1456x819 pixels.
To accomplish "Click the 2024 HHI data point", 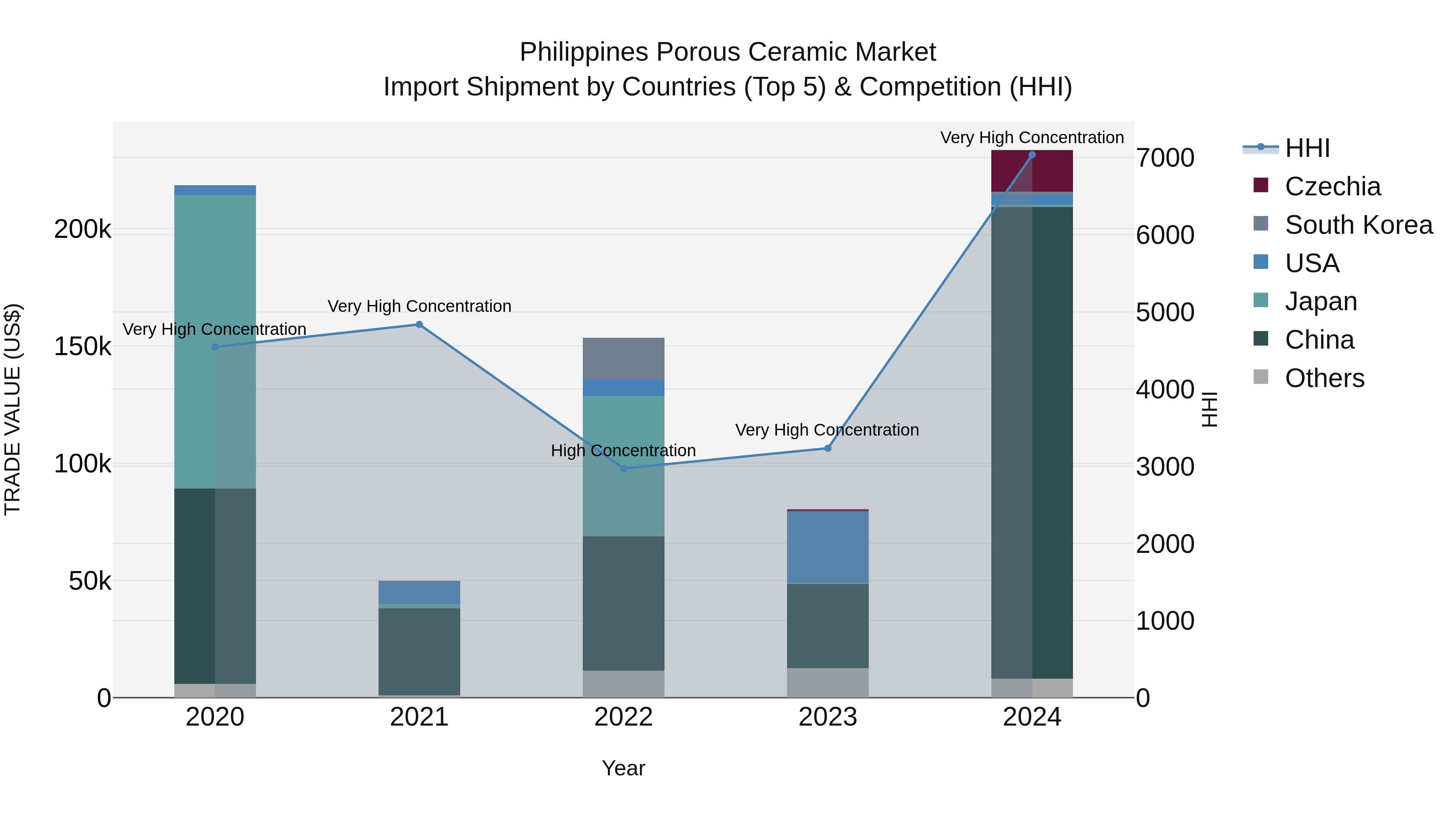I will point(1032,155).
